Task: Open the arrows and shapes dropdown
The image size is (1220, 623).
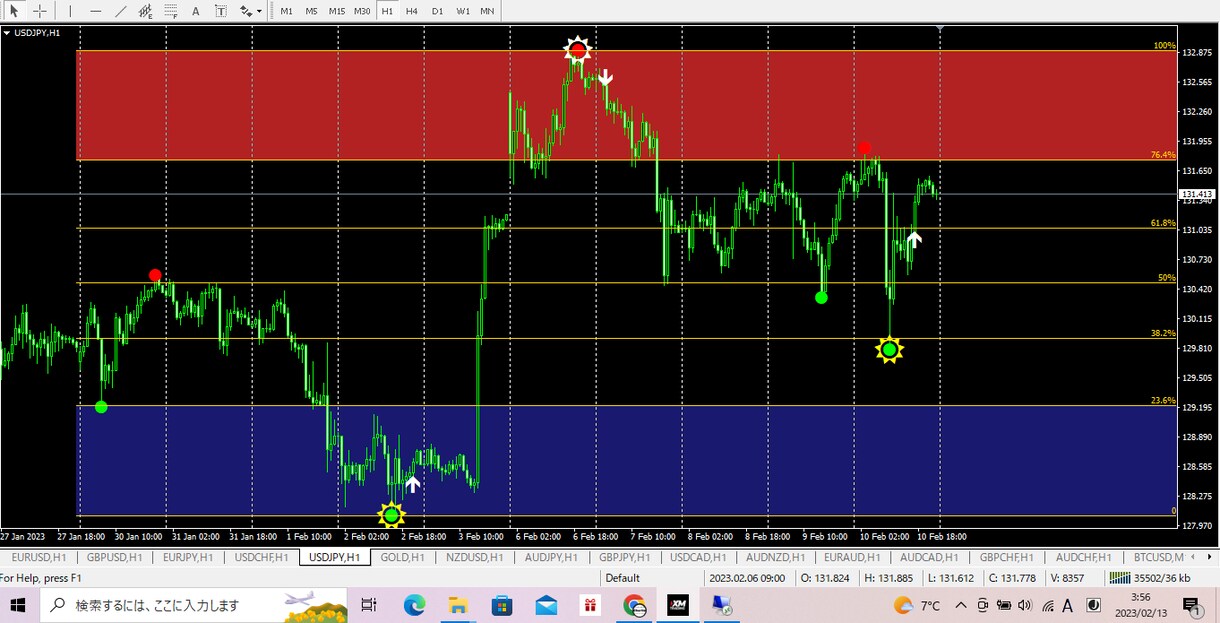Action: pos(251,11)
